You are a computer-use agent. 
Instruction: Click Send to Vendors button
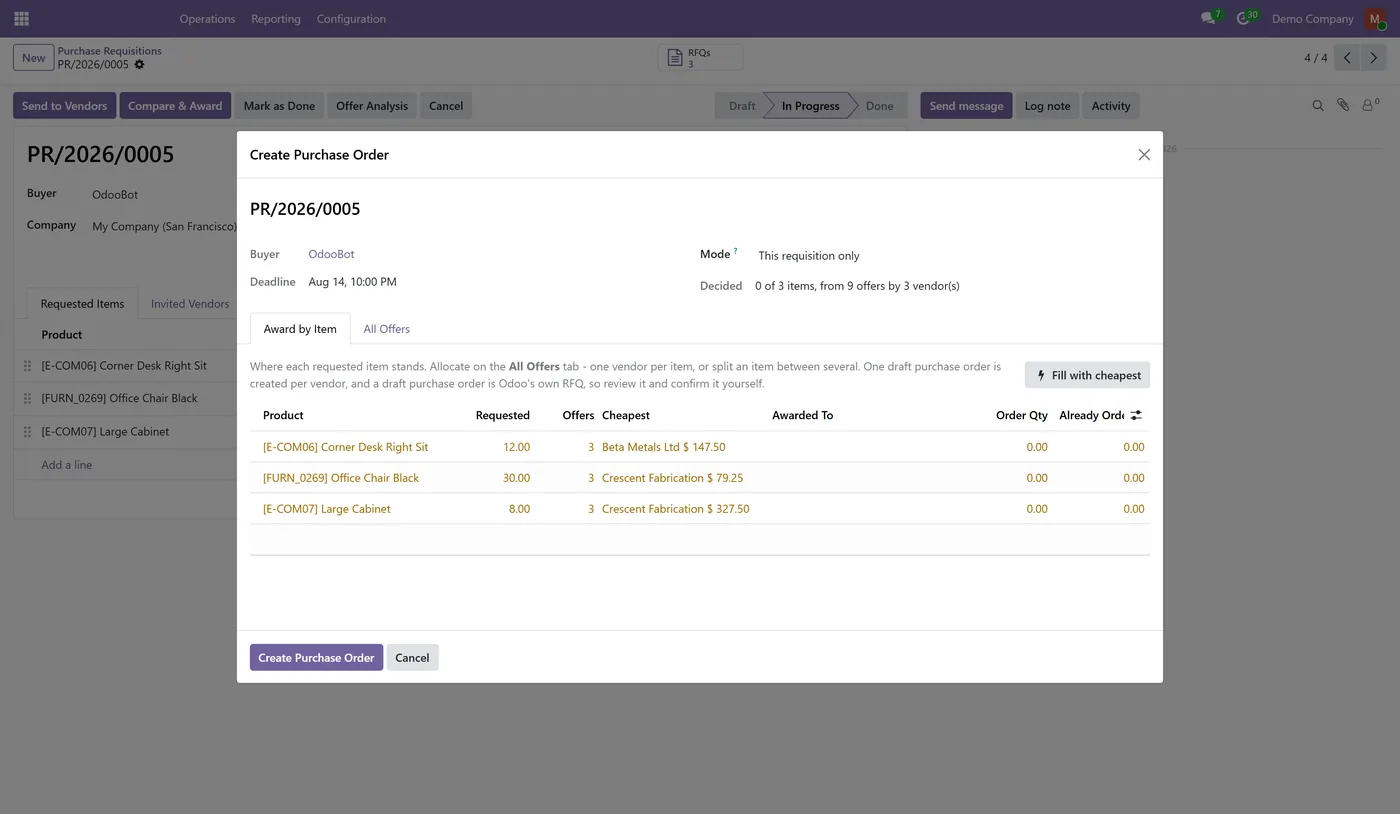point(64,105)
